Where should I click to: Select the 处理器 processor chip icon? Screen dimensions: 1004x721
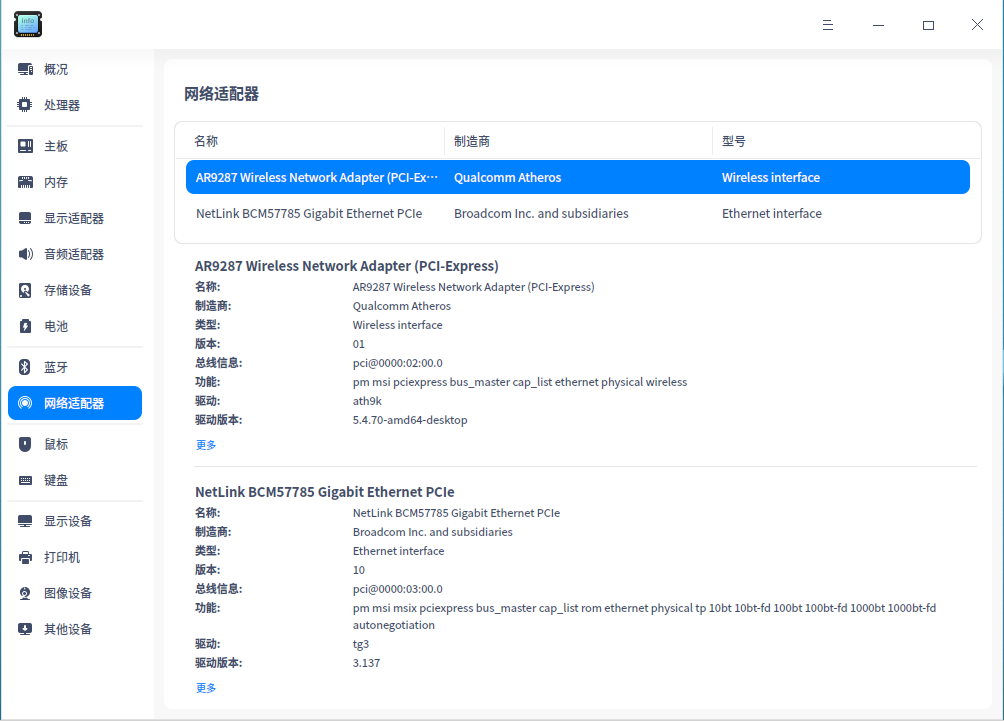coord(25,105)
